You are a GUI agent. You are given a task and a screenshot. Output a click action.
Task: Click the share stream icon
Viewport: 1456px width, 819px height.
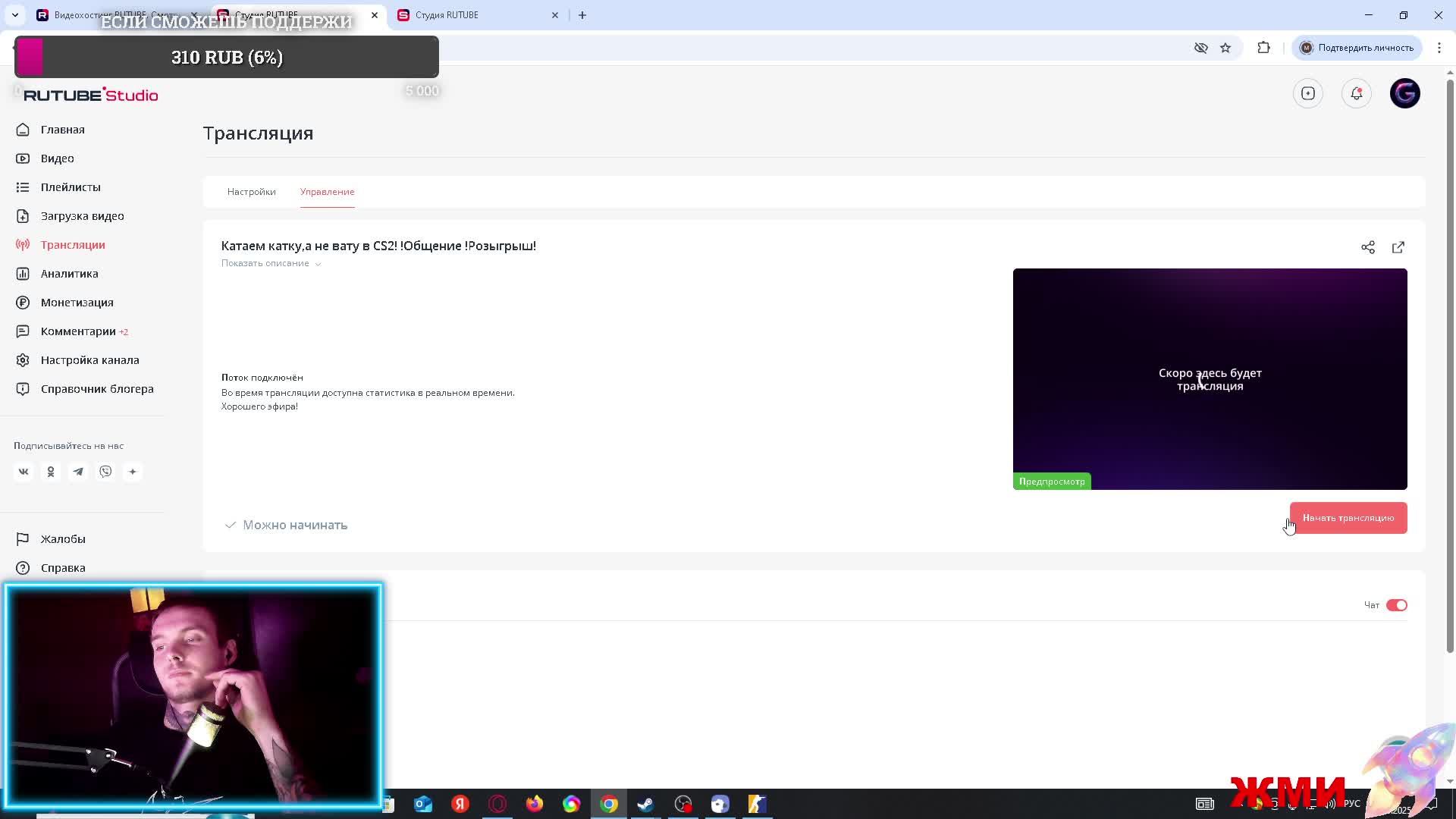(1368, 247)
